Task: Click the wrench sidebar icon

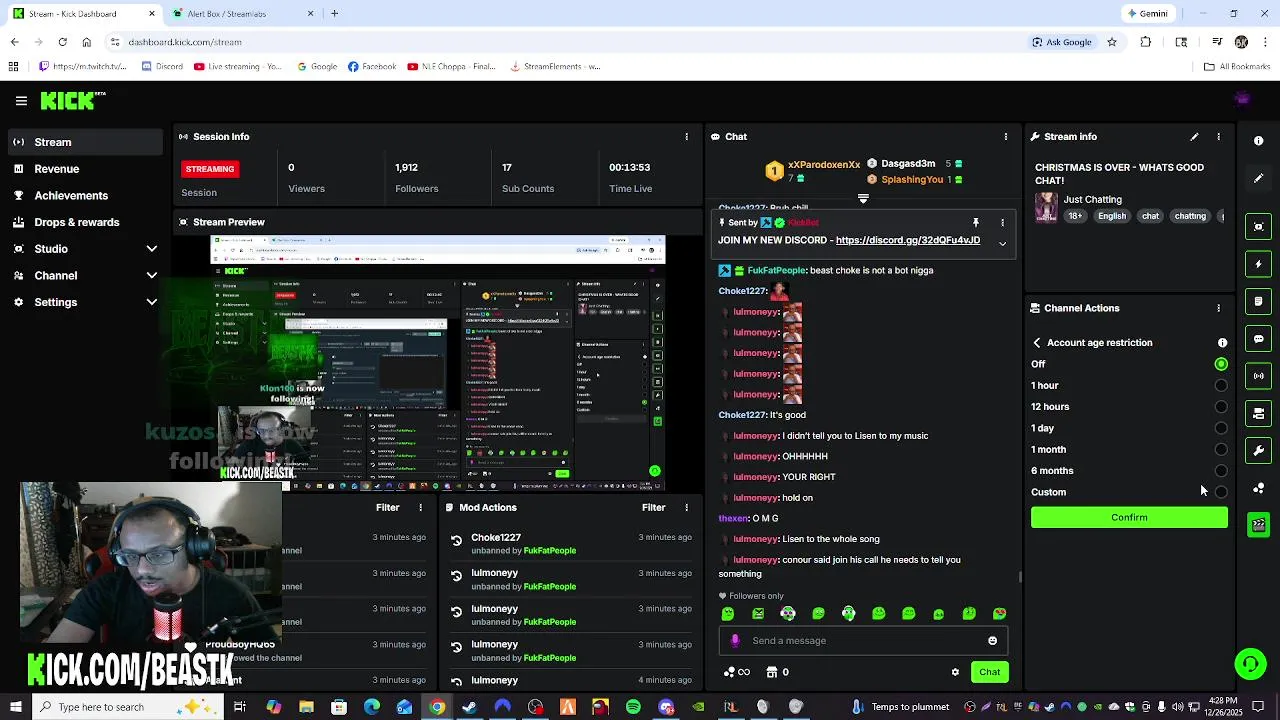Action: pos(1258,451)
